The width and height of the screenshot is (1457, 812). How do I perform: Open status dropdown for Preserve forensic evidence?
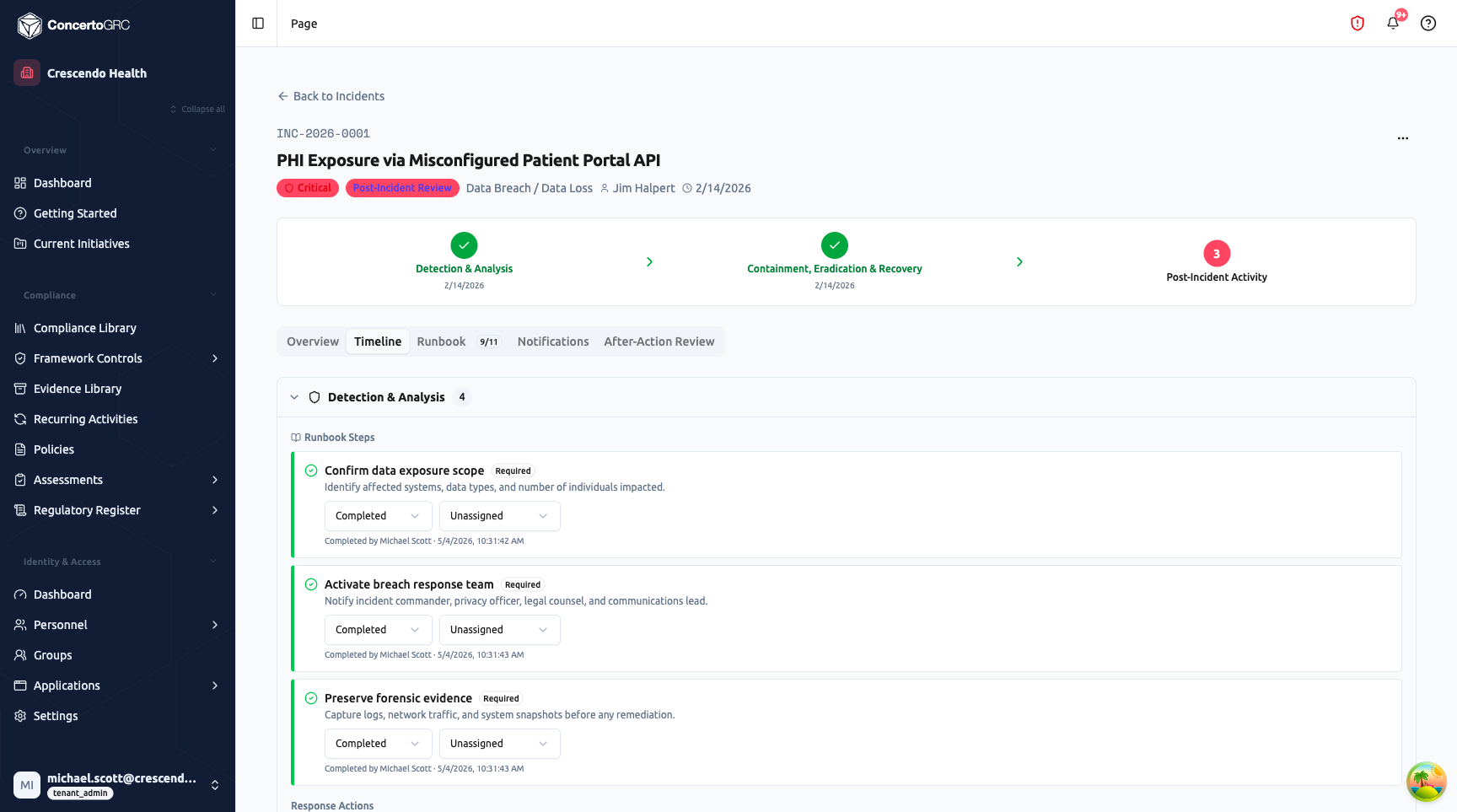pyautogui.click(x=379, y=744)
